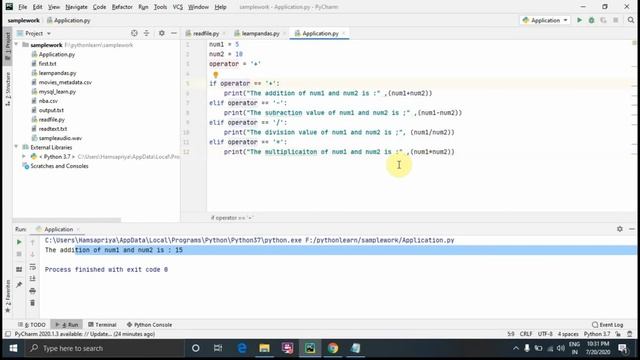Click the yellow lightbulb intention icon in editor
The width and height of the screenshot is (640, 360).
216,75
